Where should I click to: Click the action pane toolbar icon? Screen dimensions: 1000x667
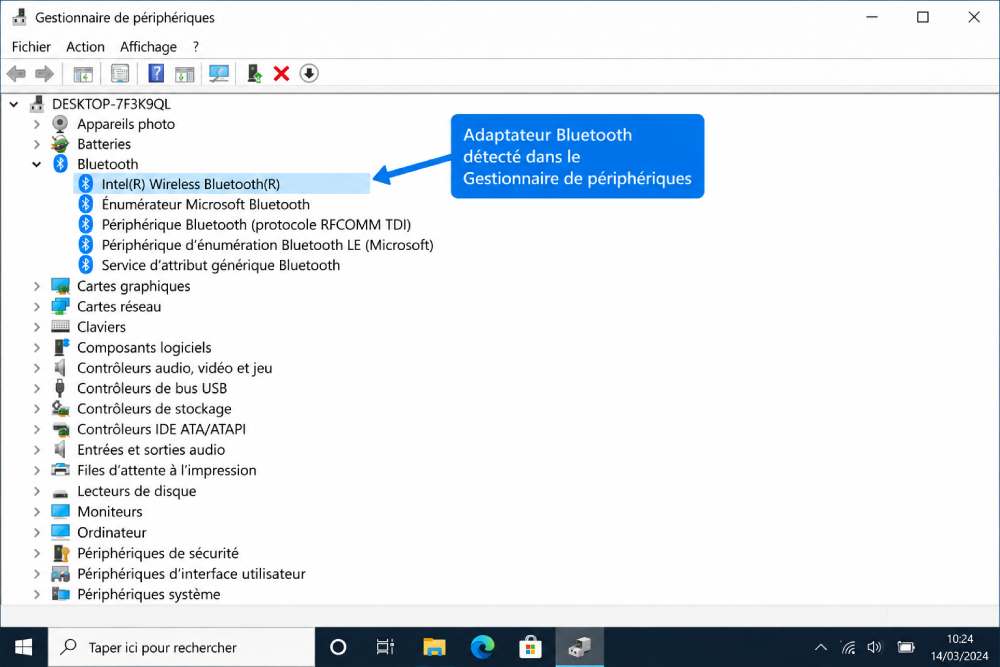tap(184, 74)
